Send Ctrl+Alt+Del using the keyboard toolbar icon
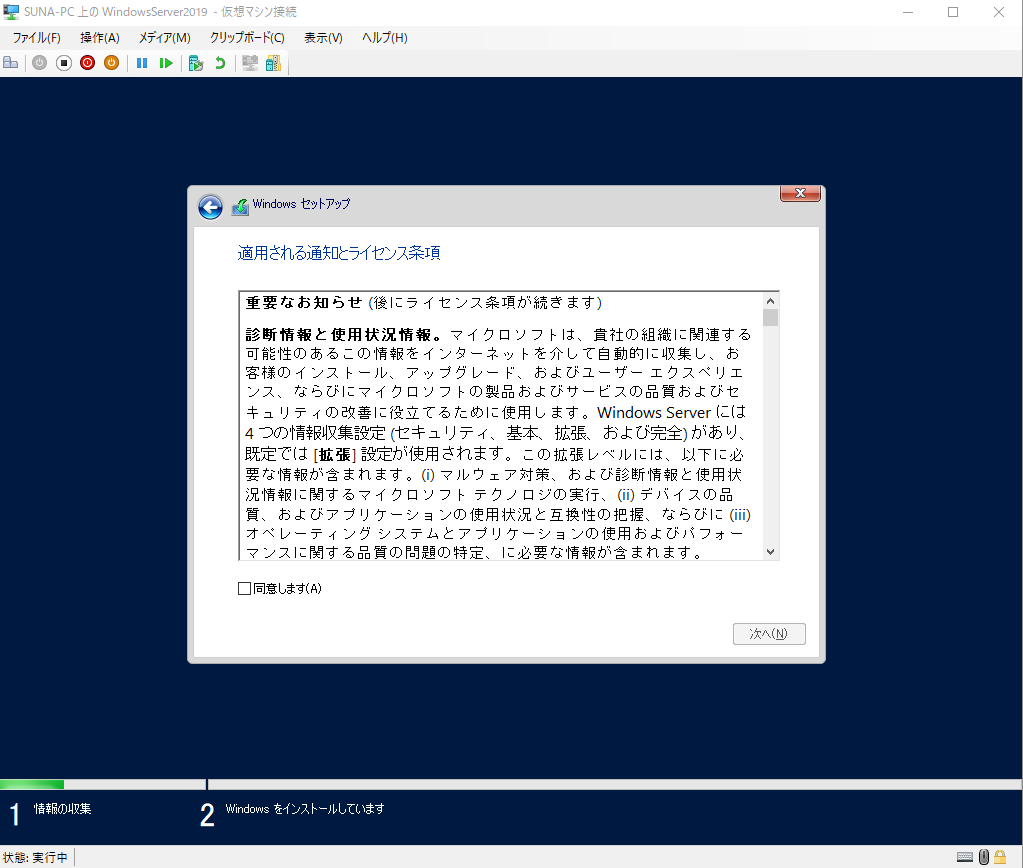The width and height of the screenshot is (1023, 868). [x=10, y=63]
